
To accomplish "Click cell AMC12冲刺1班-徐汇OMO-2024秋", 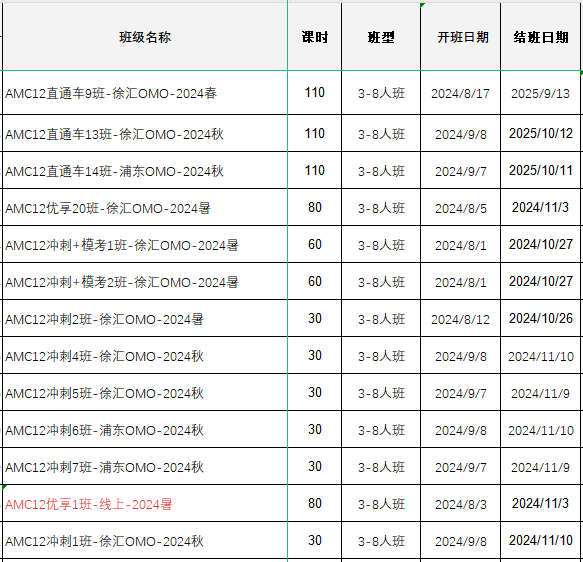I will (x=145, y=540).
